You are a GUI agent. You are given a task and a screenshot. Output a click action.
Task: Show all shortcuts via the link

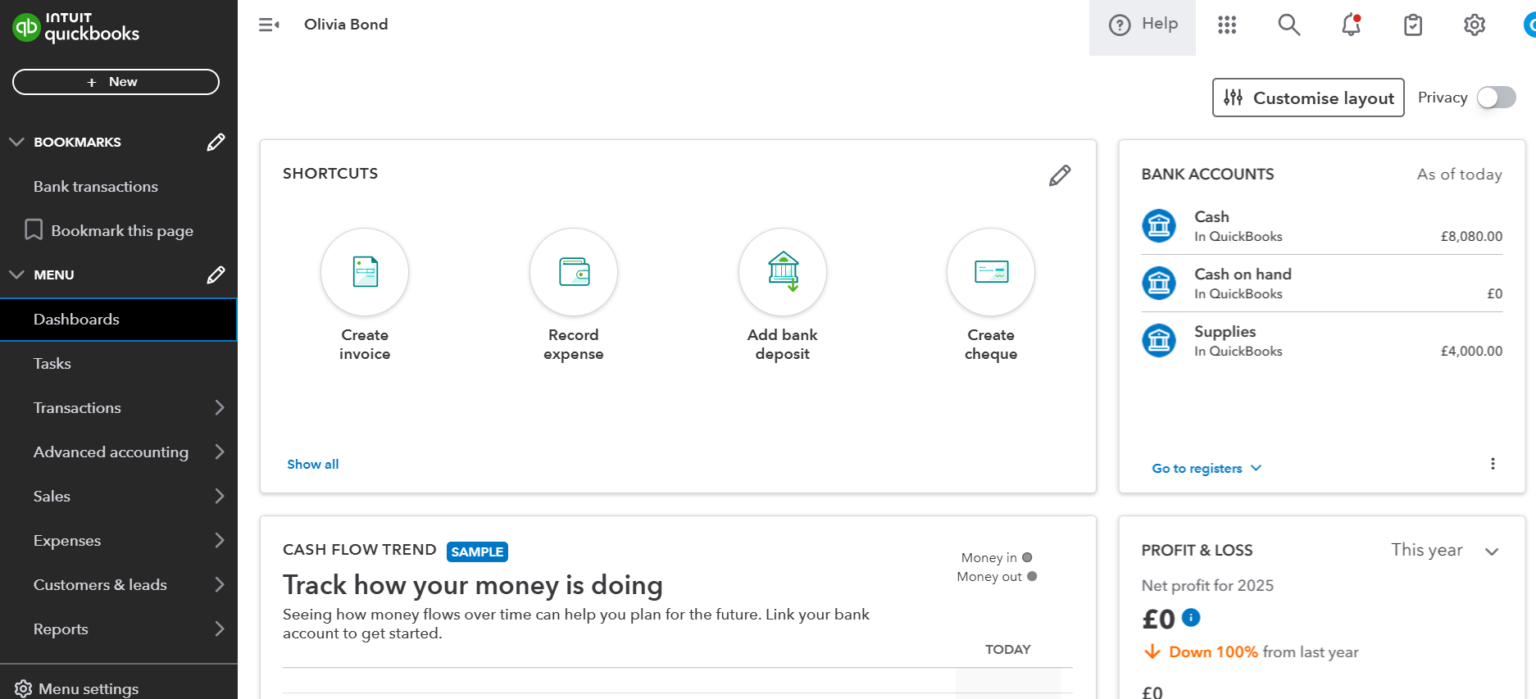[x=312, y=464]
